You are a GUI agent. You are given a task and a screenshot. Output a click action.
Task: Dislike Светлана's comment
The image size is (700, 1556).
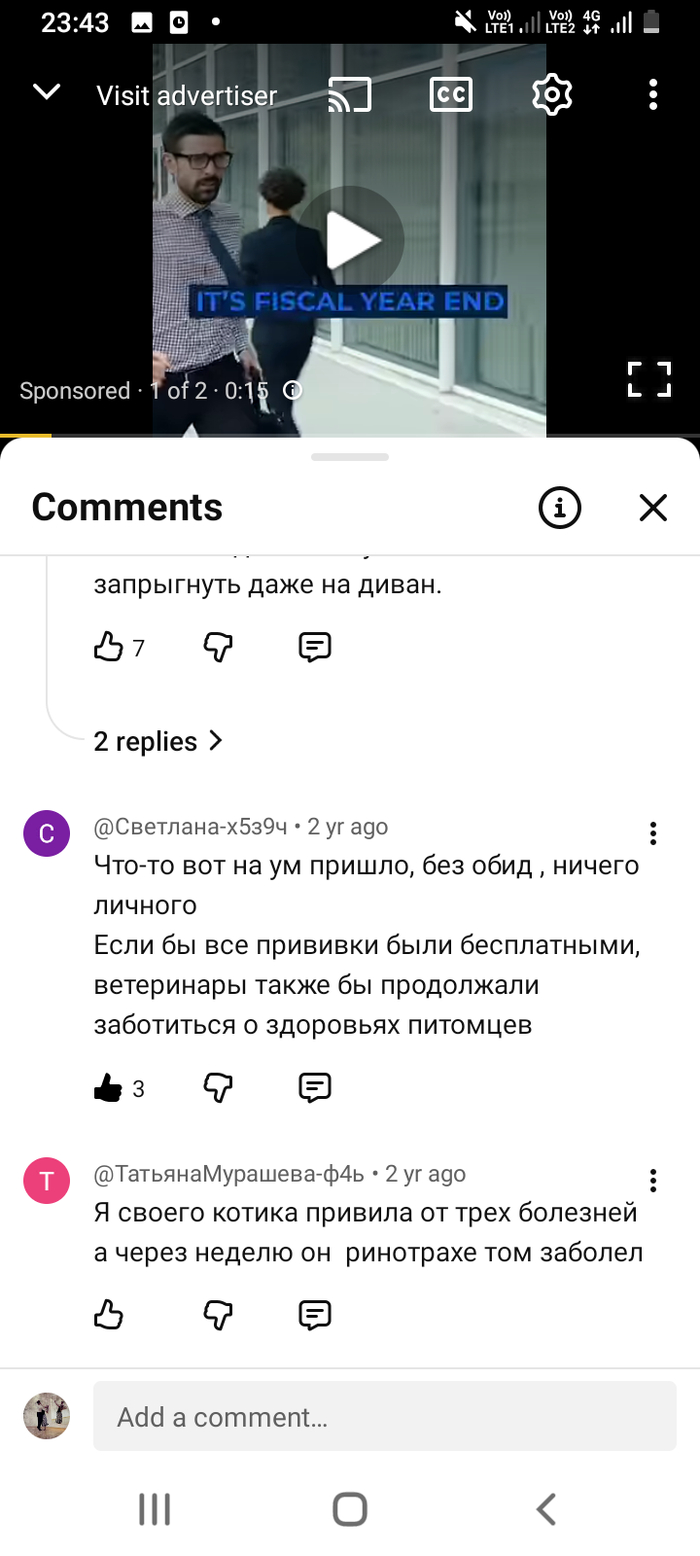[218, 1087]
